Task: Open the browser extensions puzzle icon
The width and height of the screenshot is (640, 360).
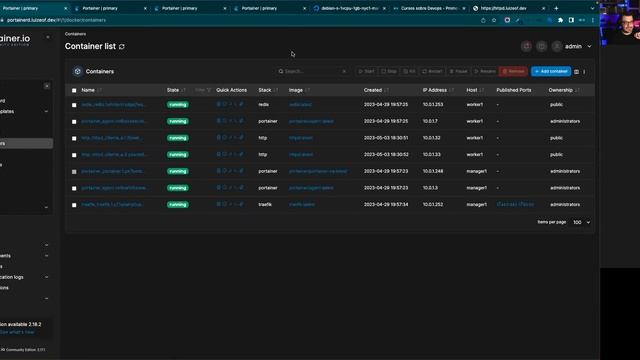Action: click(x=560, y=20)
